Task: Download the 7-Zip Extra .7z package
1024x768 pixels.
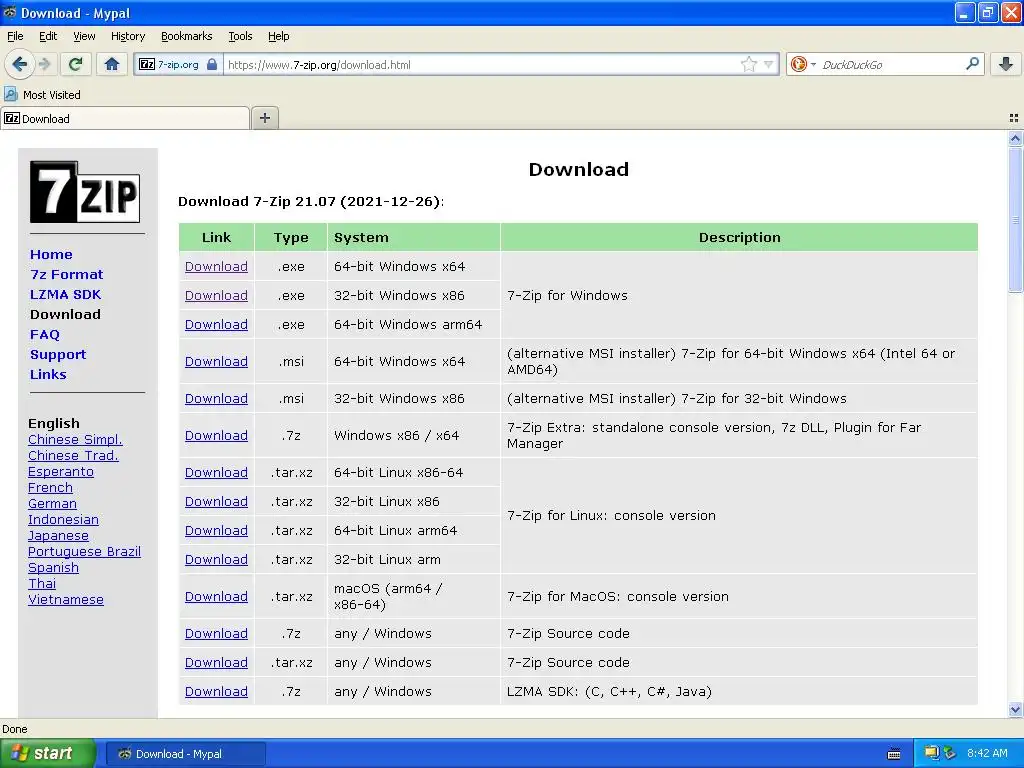Action: point(216,436)
